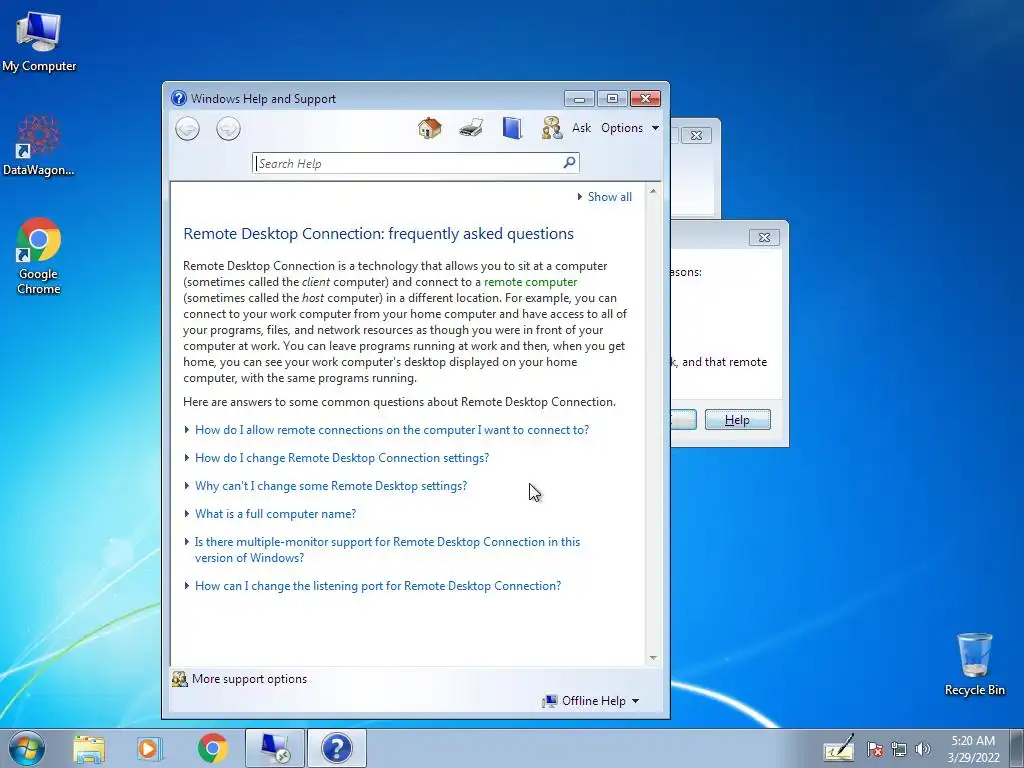This screenshot has width=1024, height=768.
Task: Open the Options dropdown menu
Action: click(x=630, y=128)
